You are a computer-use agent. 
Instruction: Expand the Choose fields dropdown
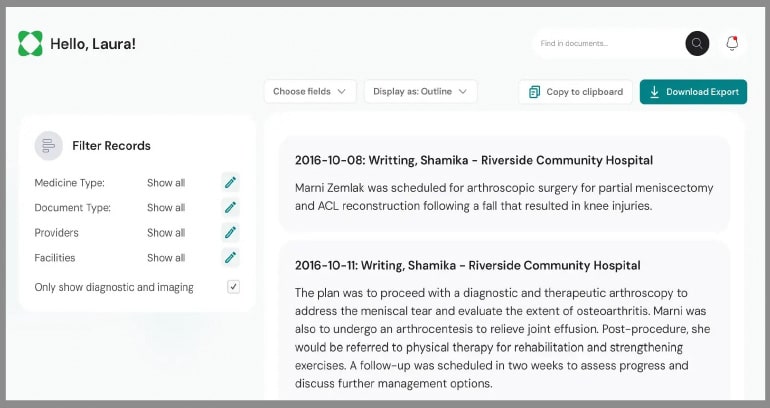point(310,91)
